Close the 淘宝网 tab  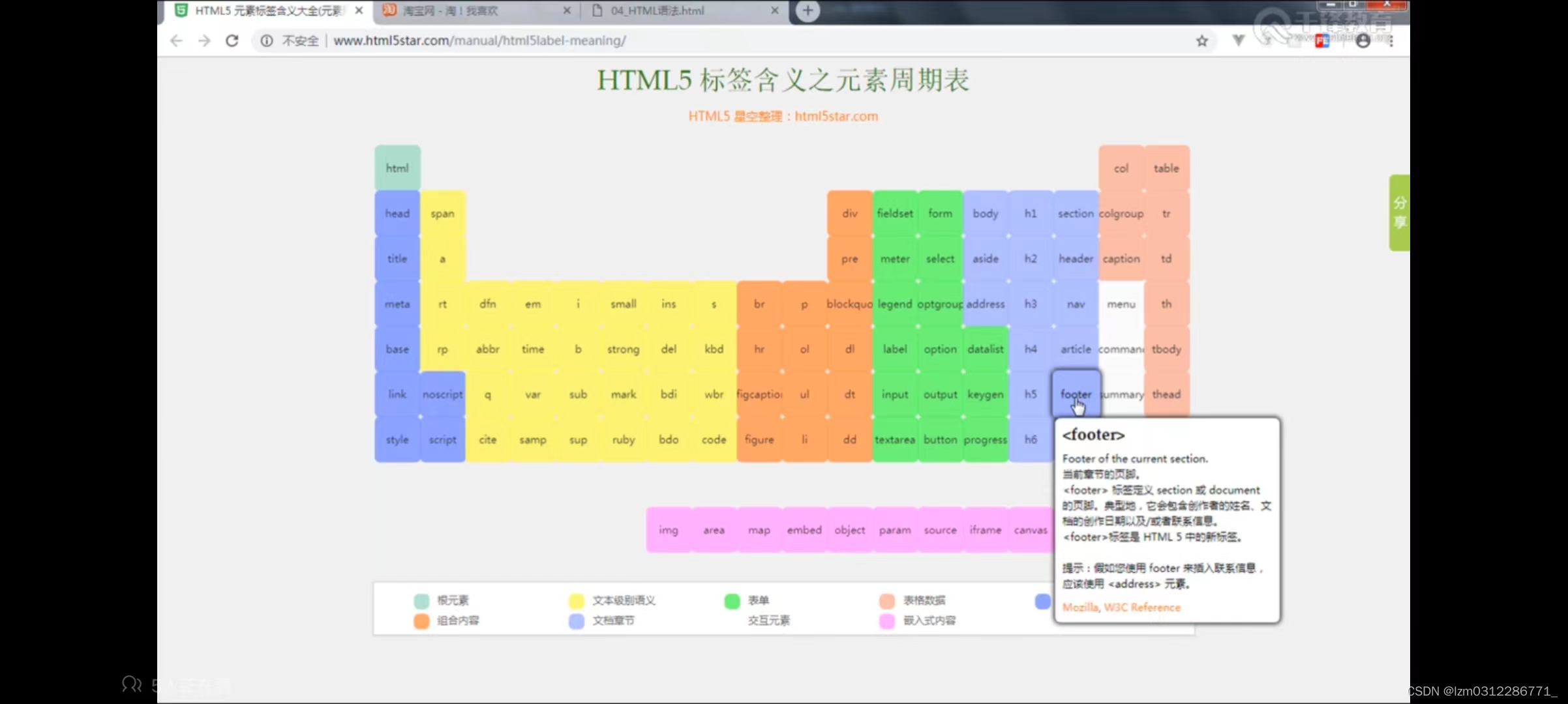(x=567, y=10)
